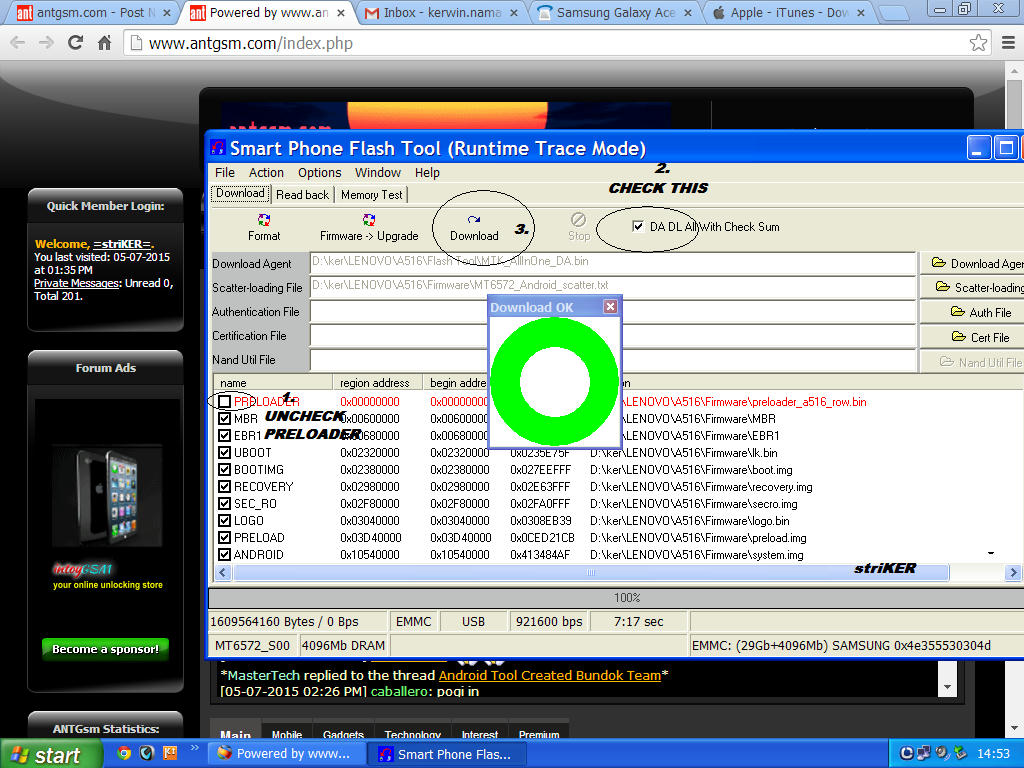Open the Window menu
The width and height of the screenshot is (1024, 768).
coord(377,172)
